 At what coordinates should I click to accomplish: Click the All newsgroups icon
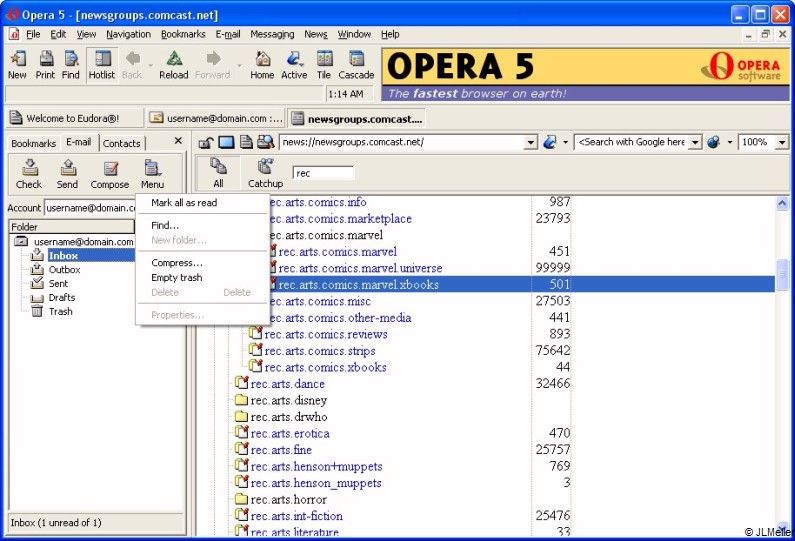219,173
